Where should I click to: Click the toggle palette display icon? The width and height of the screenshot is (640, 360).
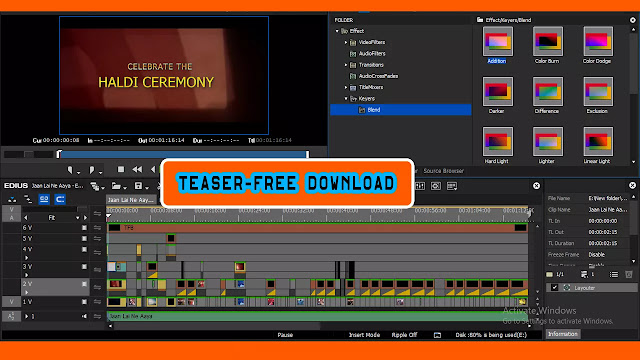click(x=452, y=186)
